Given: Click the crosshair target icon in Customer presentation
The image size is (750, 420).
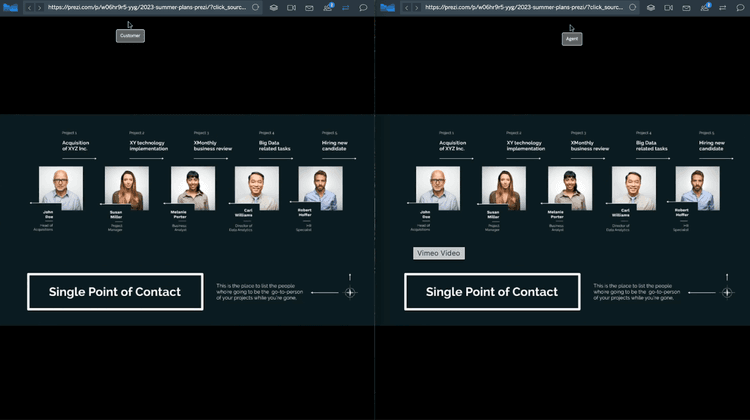Looking at the screenshot, I should coord(350,293).
